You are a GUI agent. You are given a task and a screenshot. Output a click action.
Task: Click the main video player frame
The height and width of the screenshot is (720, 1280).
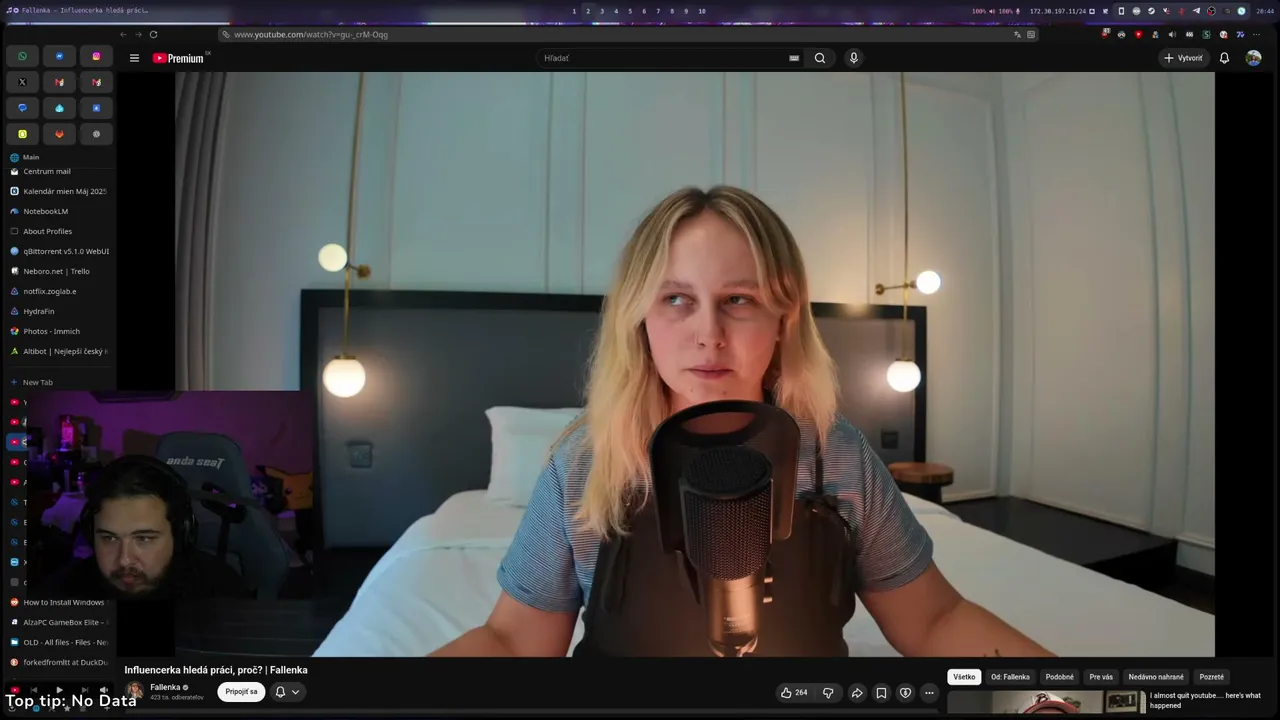(x=695, y=364)
